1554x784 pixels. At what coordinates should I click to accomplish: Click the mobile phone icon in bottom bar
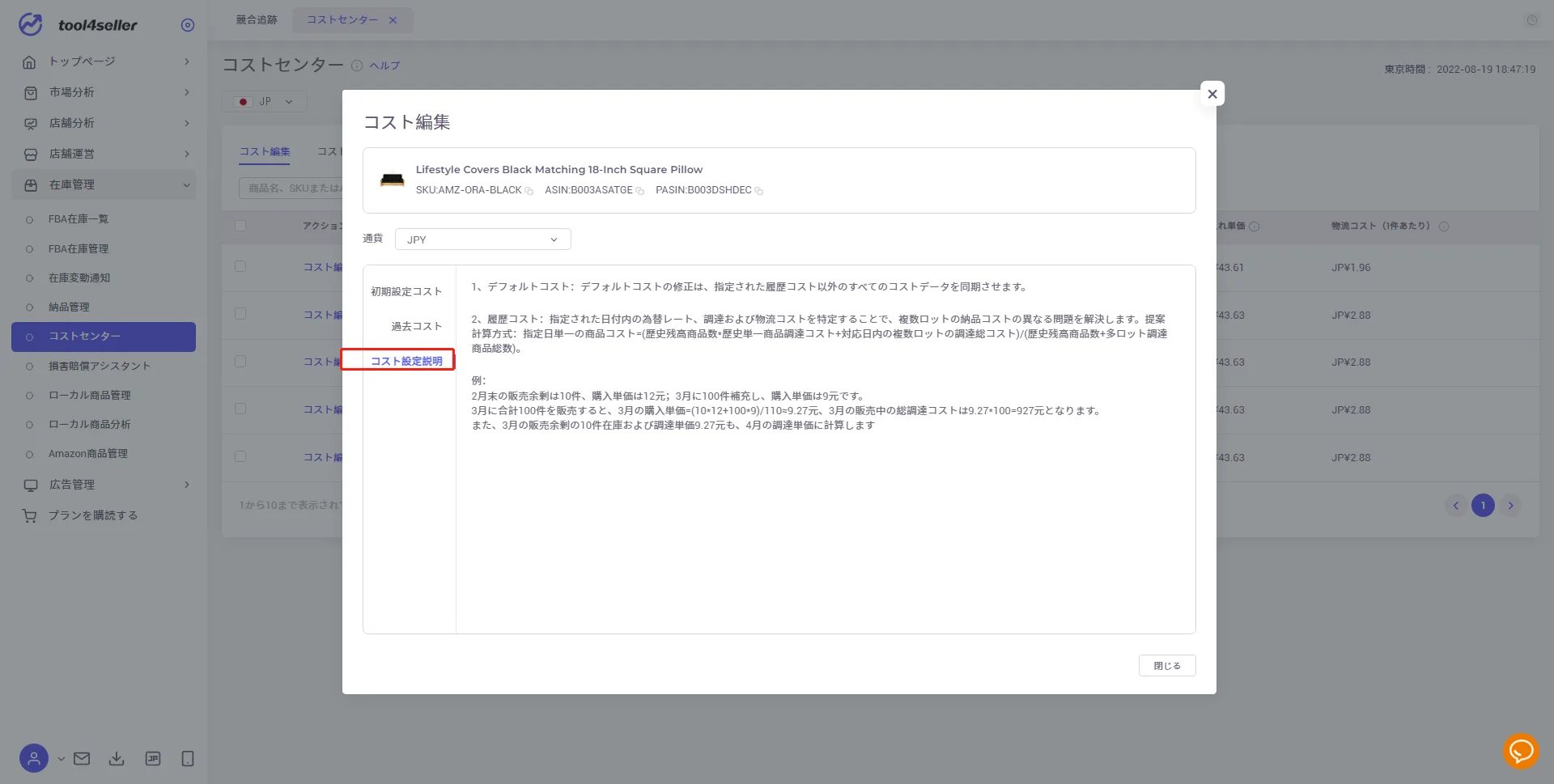pos(188,759)
